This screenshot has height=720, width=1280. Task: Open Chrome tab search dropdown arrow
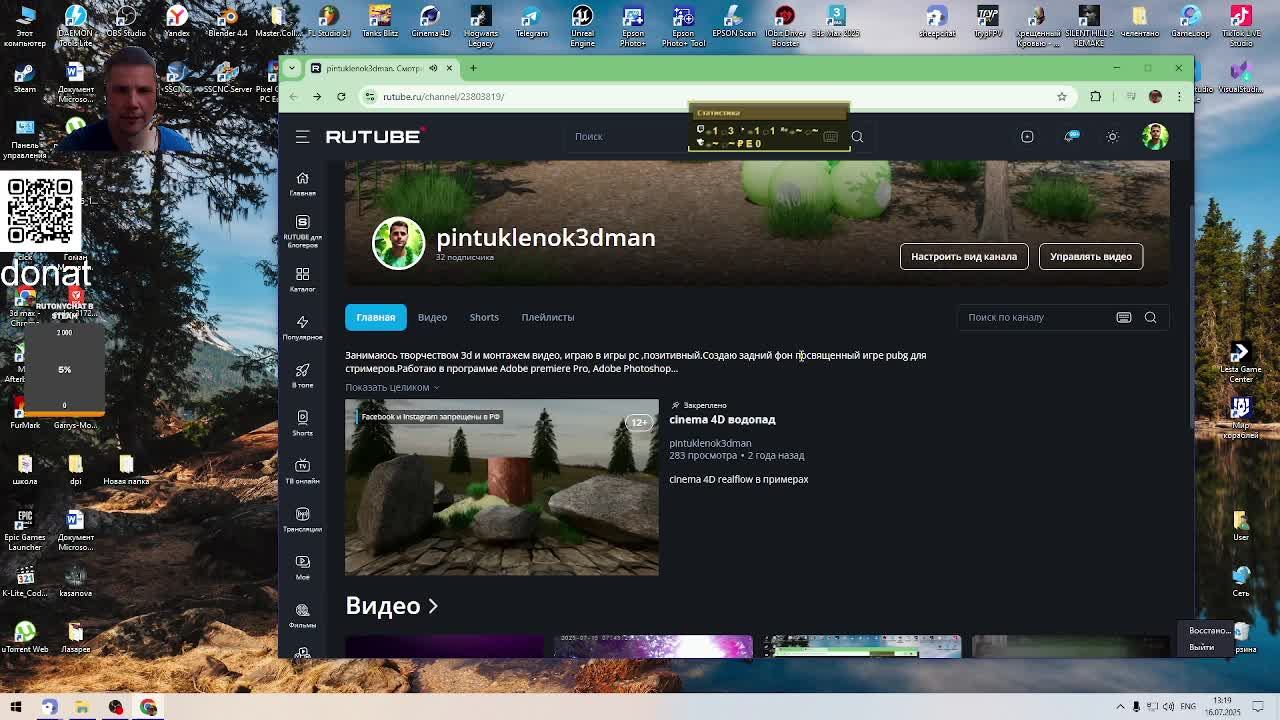click(x=291, y=68)
